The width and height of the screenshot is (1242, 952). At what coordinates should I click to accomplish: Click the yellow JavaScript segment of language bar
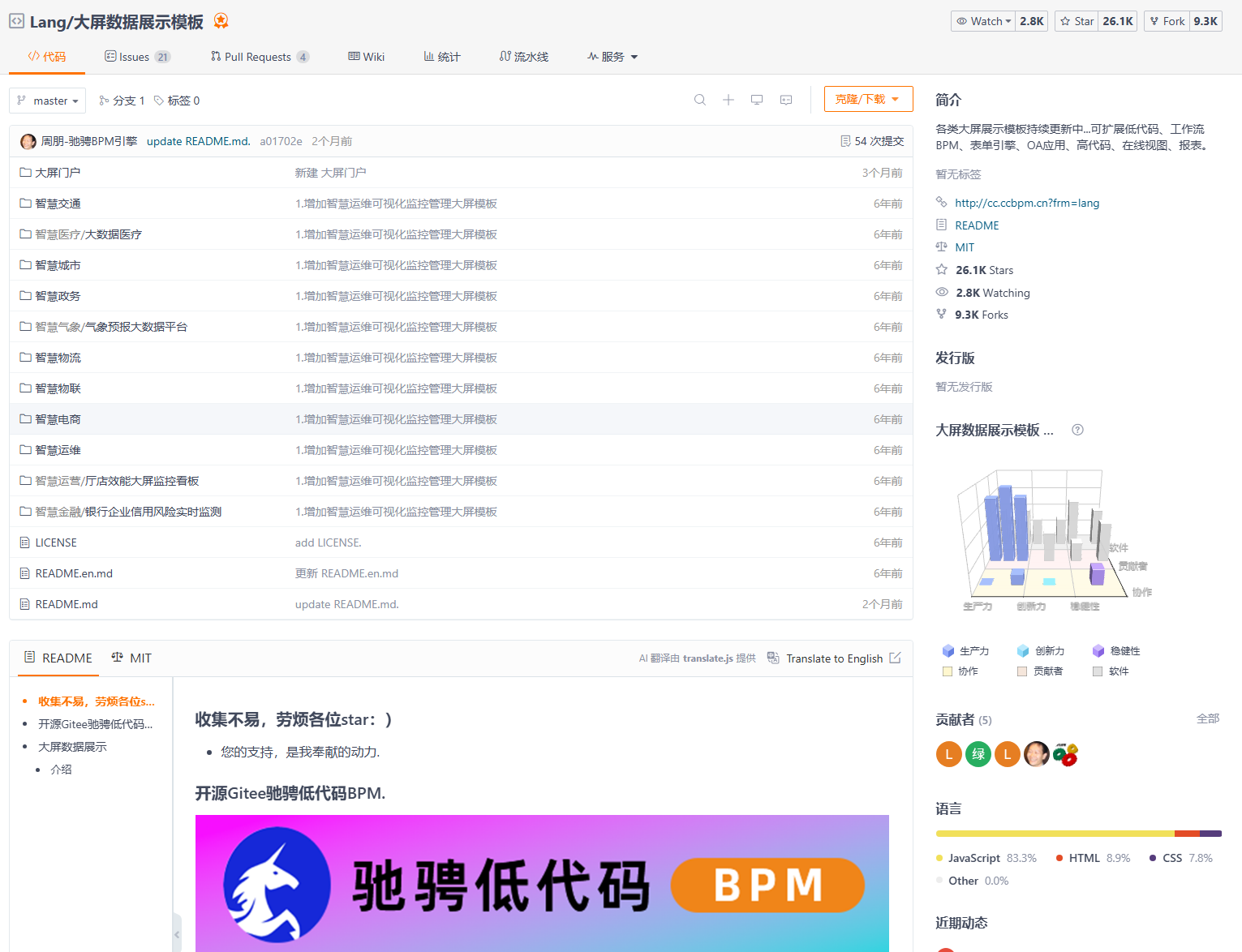coord(1055,833)
